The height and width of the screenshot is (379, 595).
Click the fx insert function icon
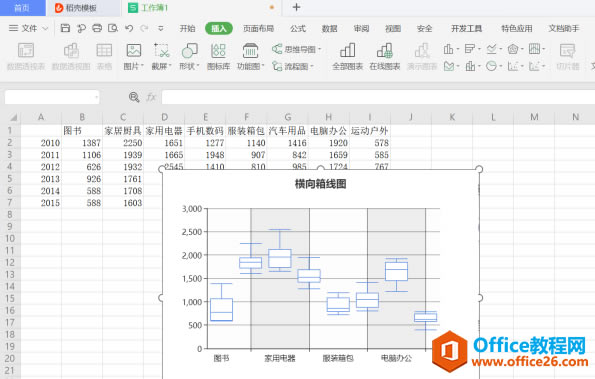(151, 98)
